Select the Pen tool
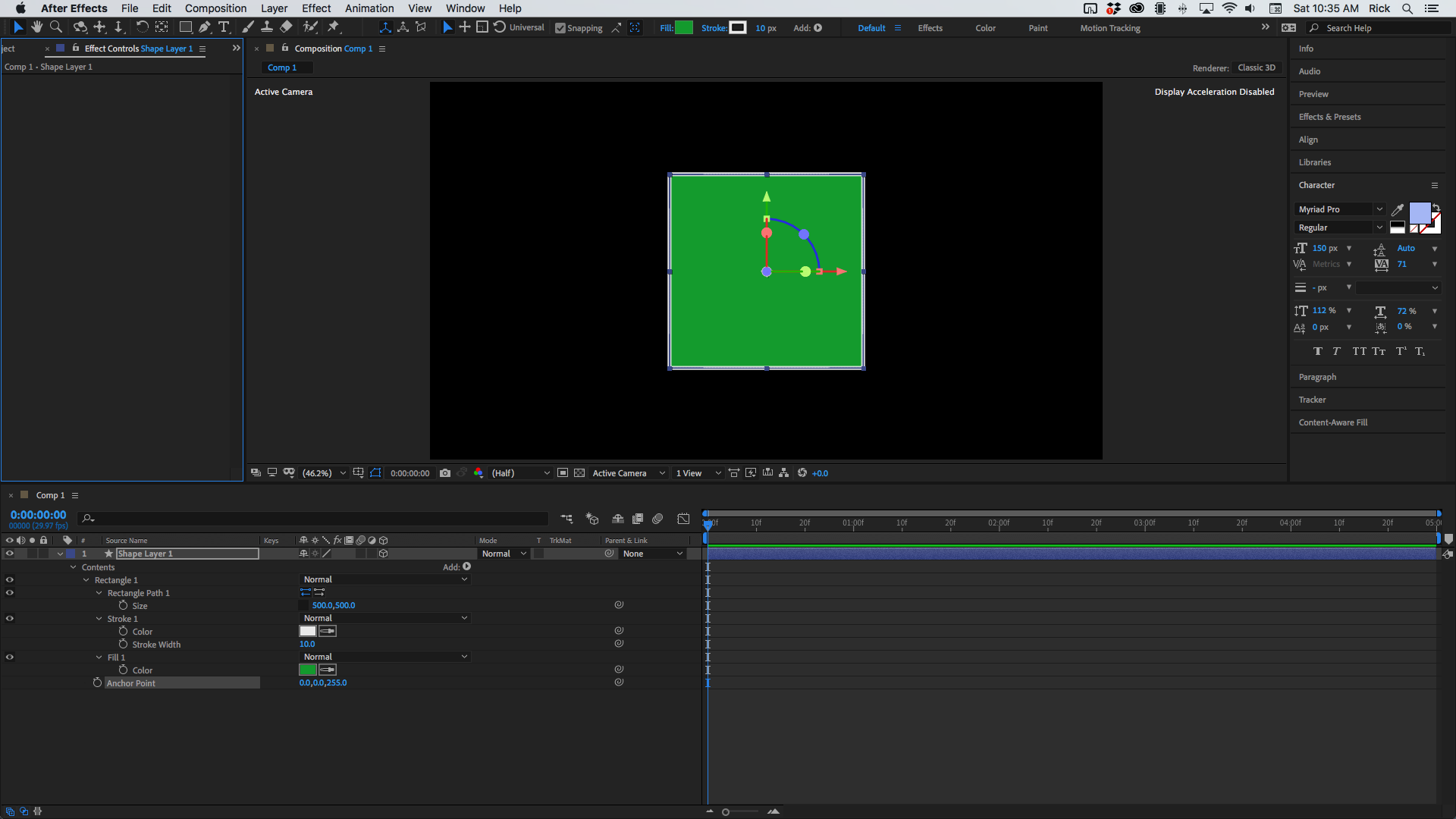 [x=204, y=27]
